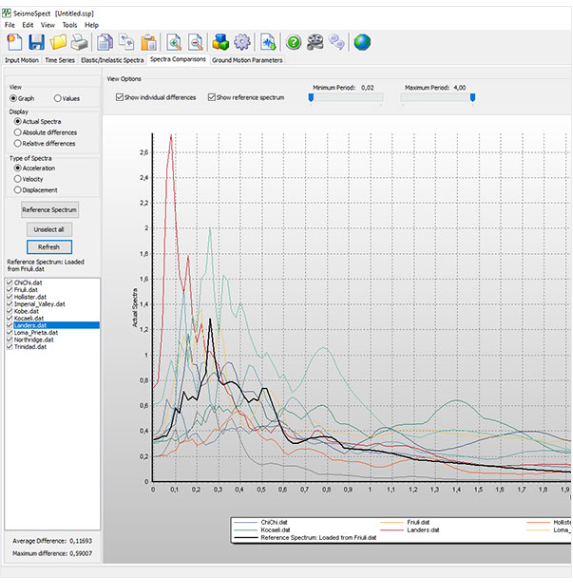Image resolution: width=573 pixels, height=583 pixels.
Task: Click the copy plot icon
Action: (x=126, y=42)
